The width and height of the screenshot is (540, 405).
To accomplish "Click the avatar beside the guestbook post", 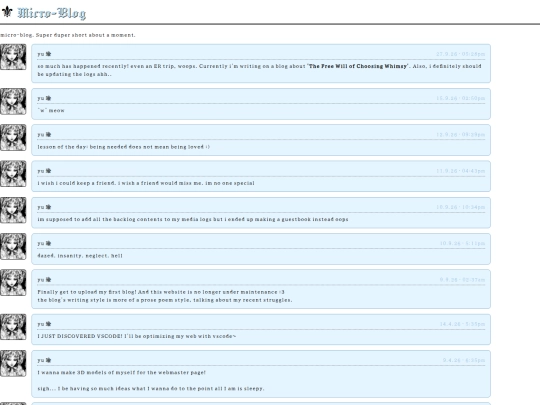I will pyautogui.click(x=13, y=210).
